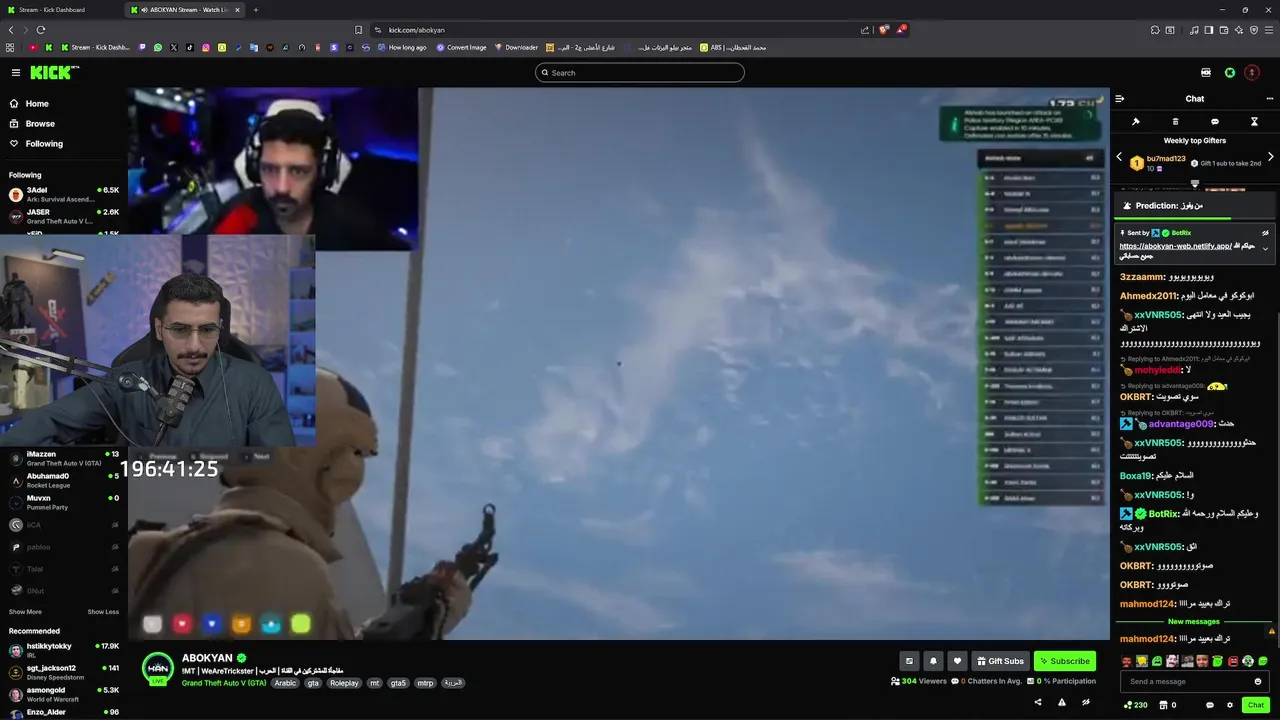
Task: Click Show More in following list
Action: [25, 612]
